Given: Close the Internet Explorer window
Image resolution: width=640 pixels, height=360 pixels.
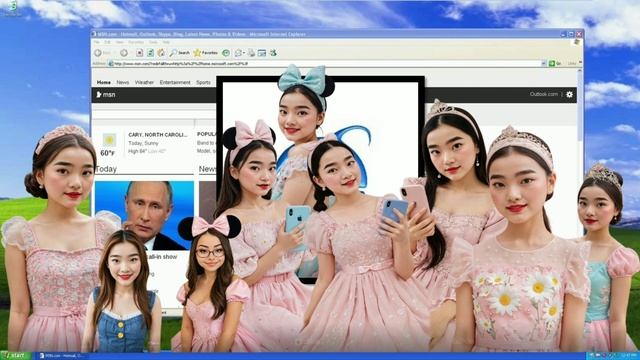Looking at the screenshot, I should point(579,34).
